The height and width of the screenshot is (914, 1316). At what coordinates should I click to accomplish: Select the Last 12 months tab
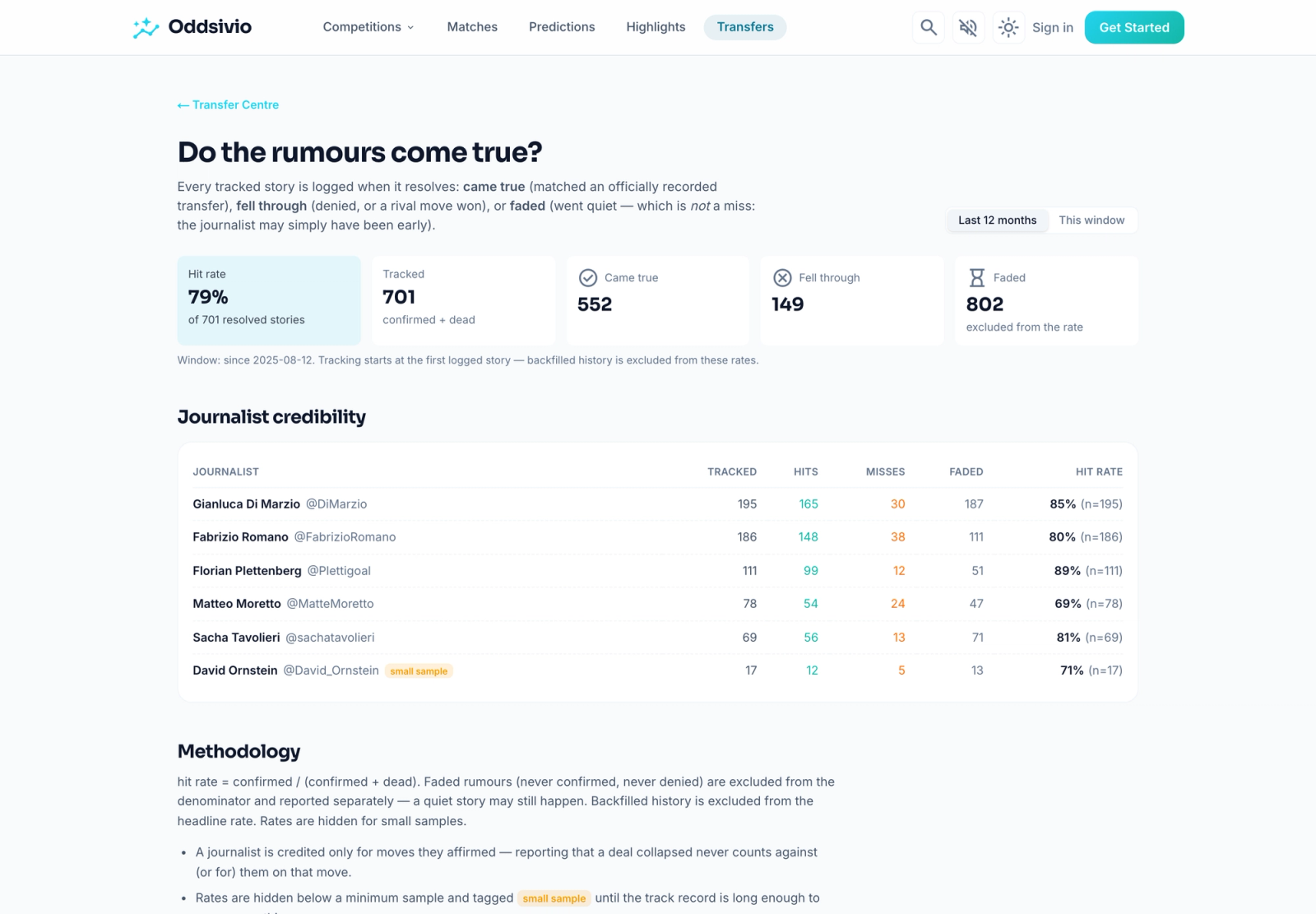coord(997,220)
